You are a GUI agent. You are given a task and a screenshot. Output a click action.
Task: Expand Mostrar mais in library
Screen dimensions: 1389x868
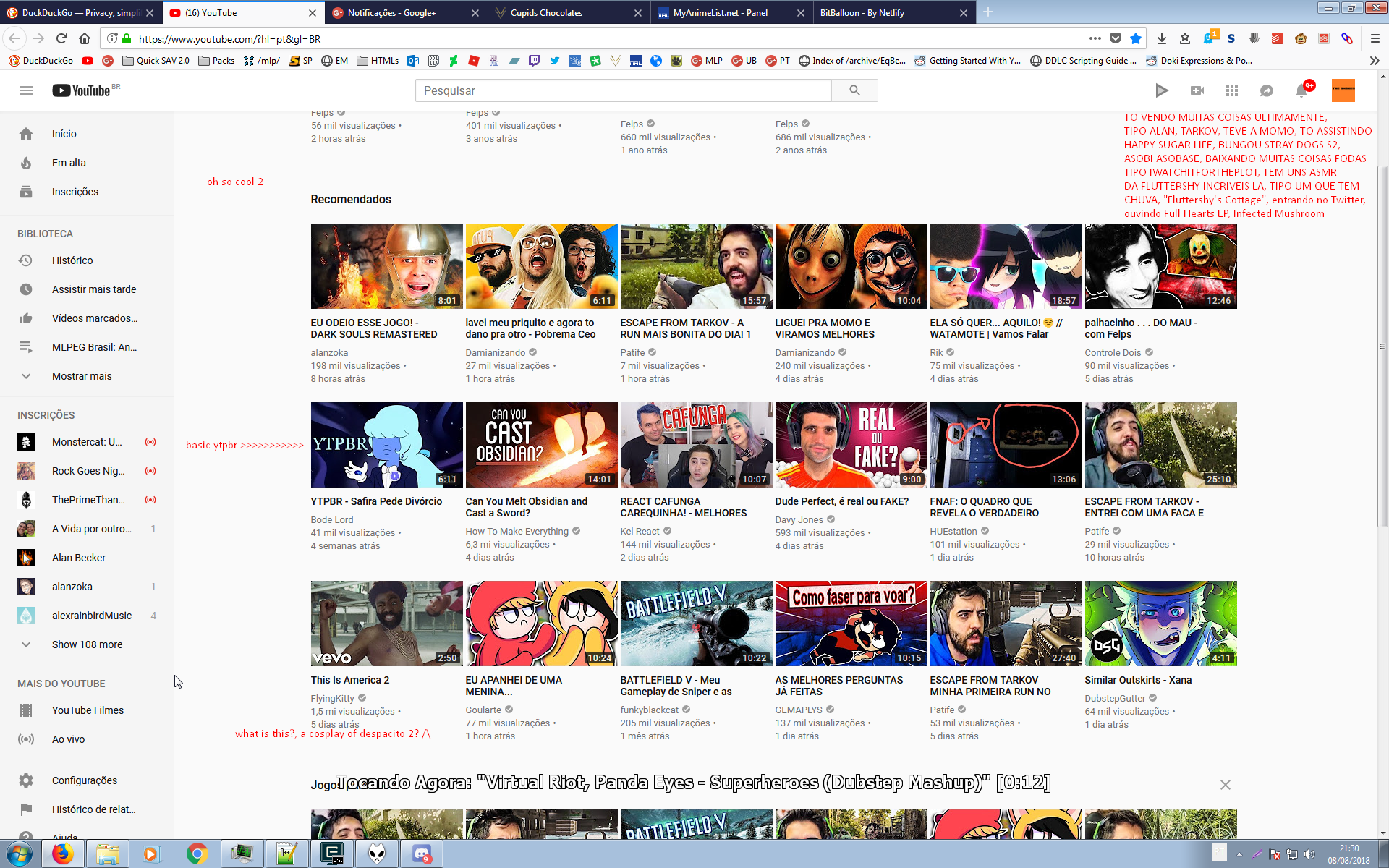point(81,376)
